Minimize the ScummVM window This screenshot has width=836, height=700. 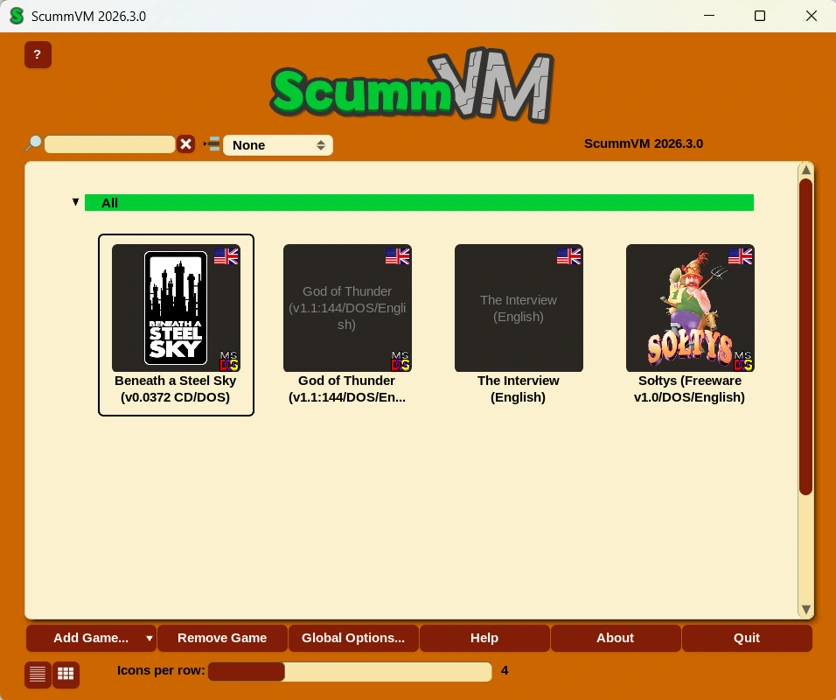coord(709,16)
